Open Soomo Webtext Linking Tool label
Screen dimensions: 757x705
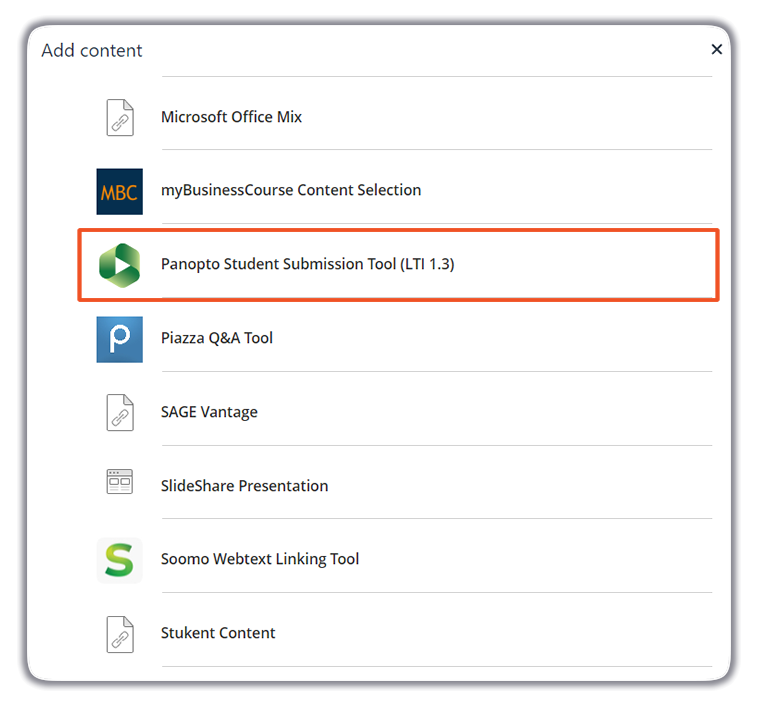tap(260, 559)
